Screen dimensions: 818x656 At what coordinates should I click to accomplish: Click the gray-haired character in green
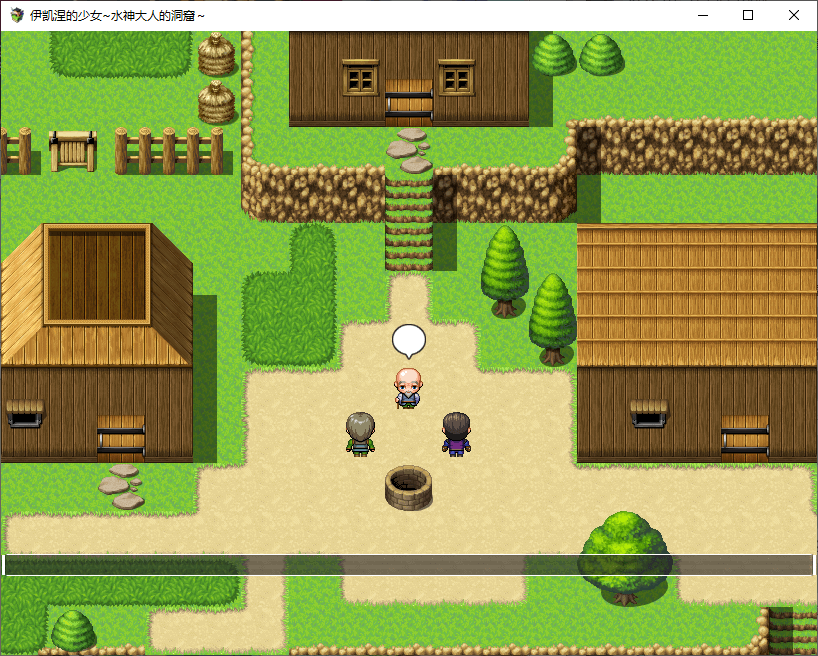[360, 434]
